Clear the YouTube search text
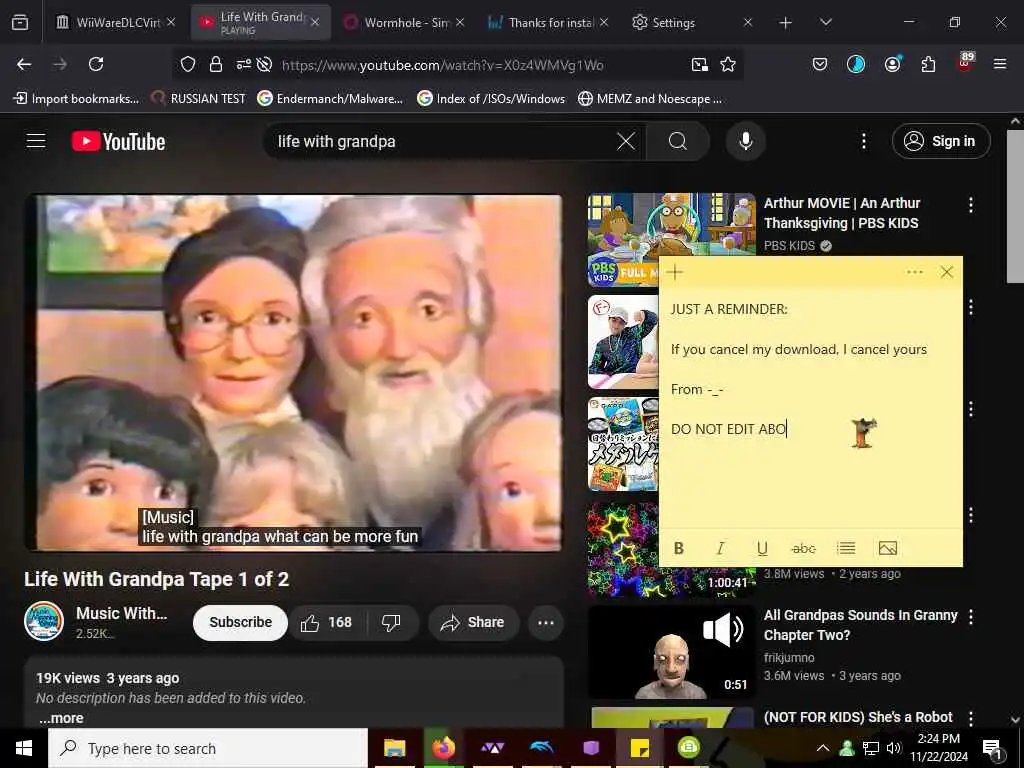The width and height of the screenshot is (1024, 768). 626,141
